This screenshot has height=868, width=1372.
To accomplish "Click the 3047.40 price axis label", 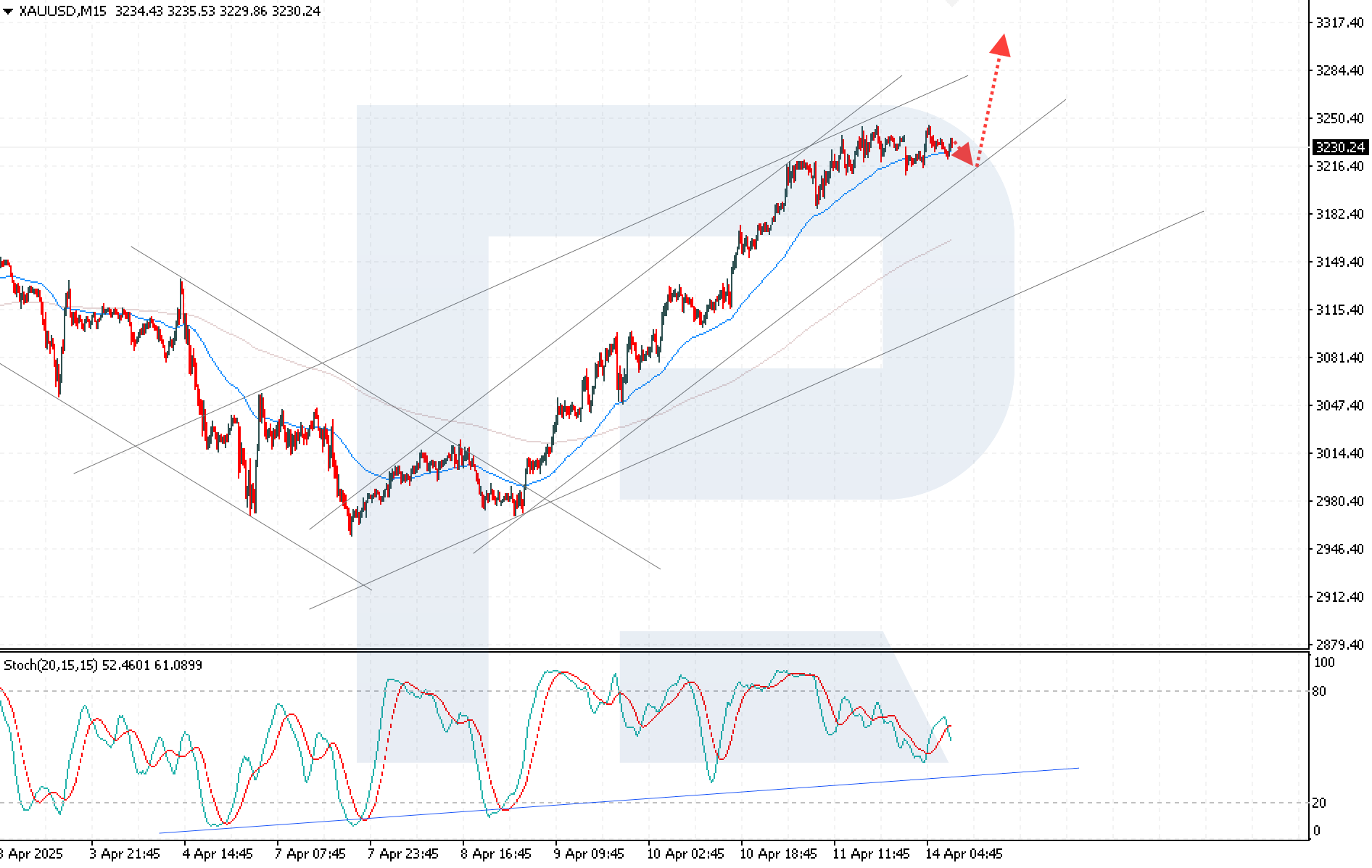I will [x=1339, y=405].
